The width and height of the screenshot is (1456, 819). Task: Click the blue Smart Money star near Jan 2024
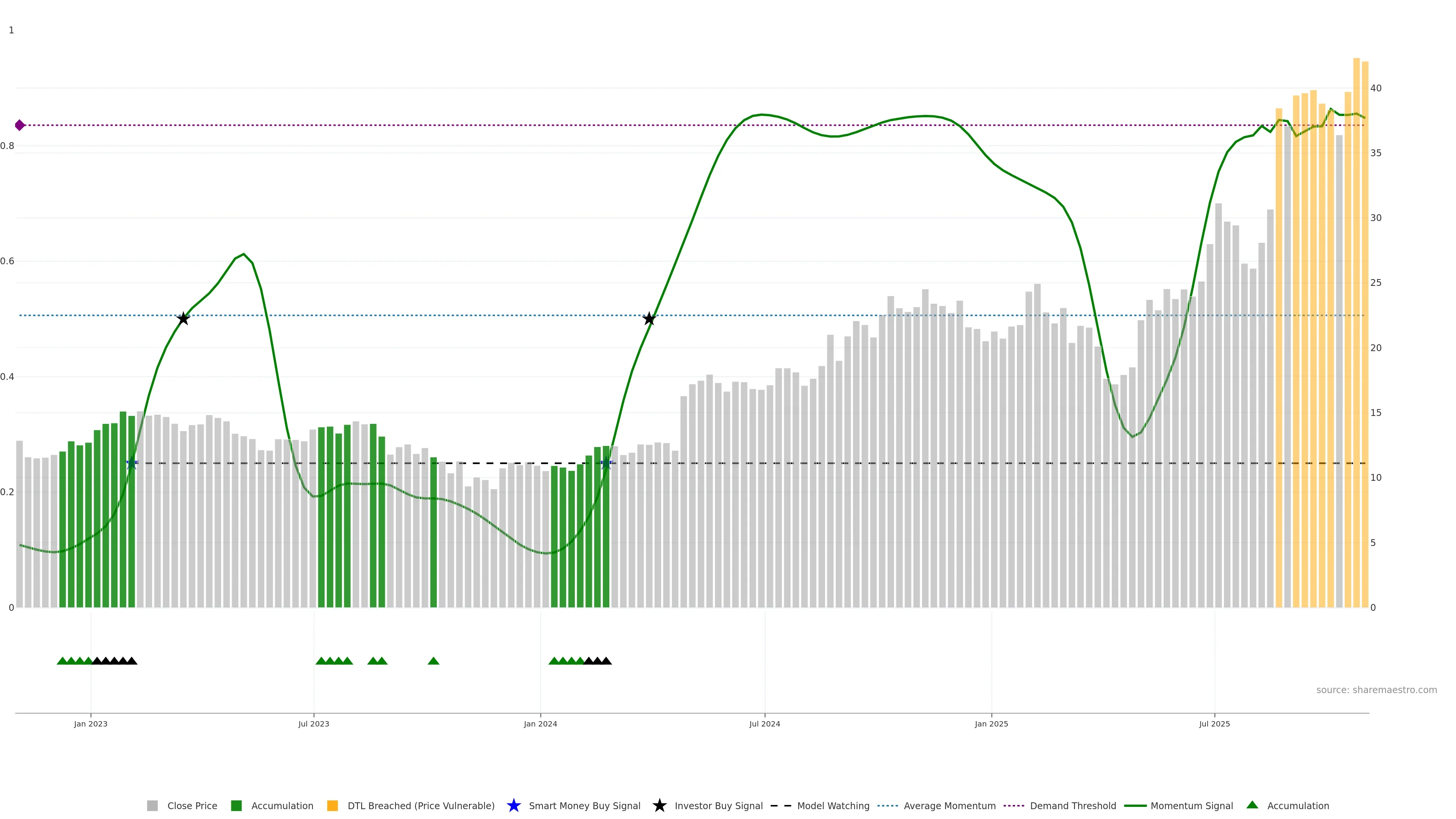(x=607, y=463)
